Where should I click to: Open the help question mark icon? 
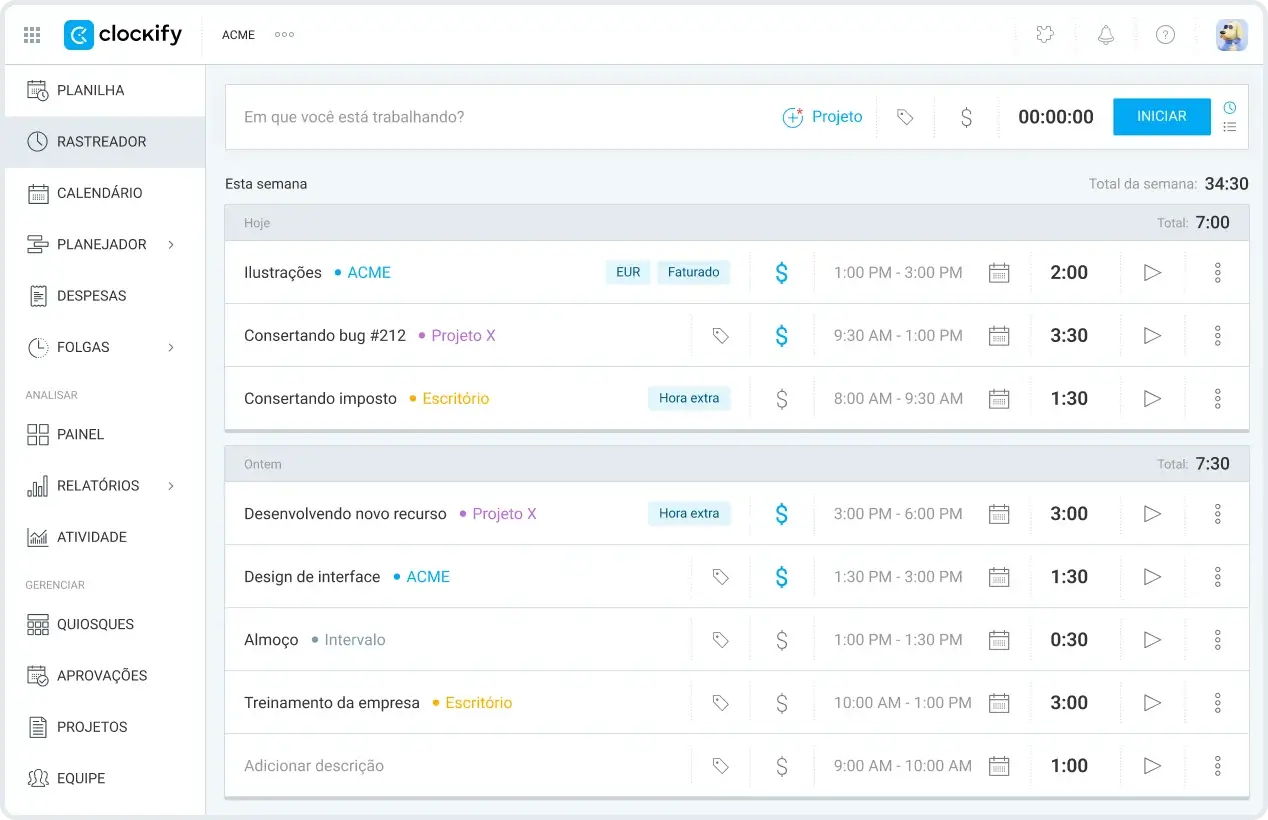(1165, 35)
